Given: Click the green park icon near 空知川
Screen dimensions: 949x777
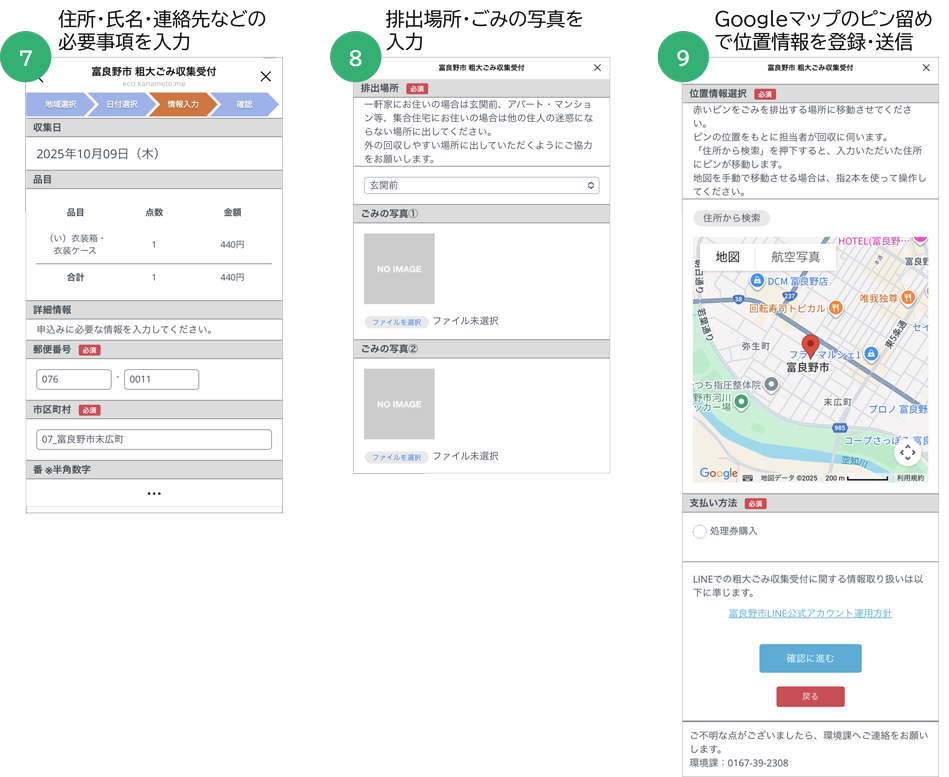Looking at the screenshot, I should (x=742, y=401).
